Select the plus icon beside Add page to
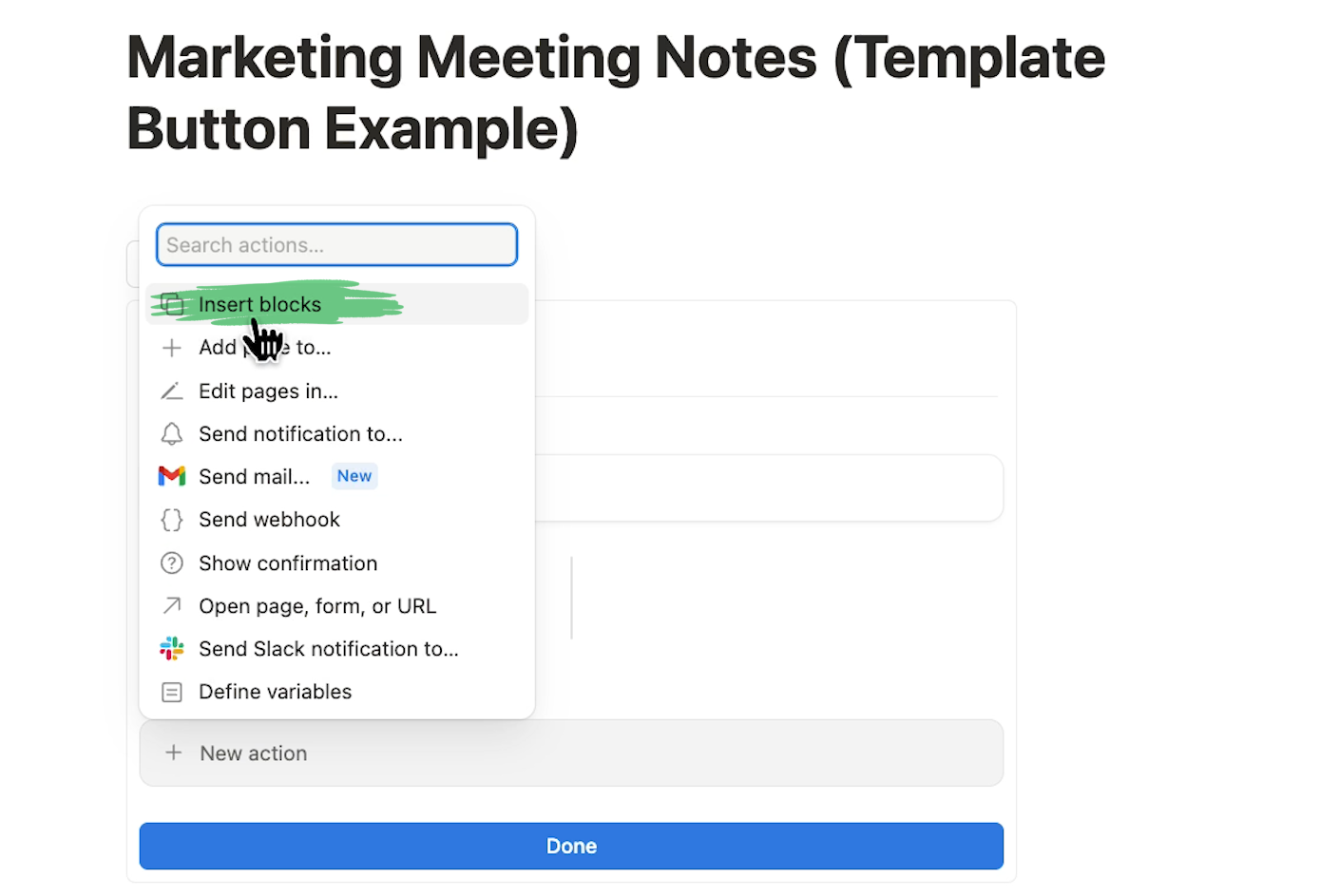Screen dimensions: 1339x896 [172, 347]
